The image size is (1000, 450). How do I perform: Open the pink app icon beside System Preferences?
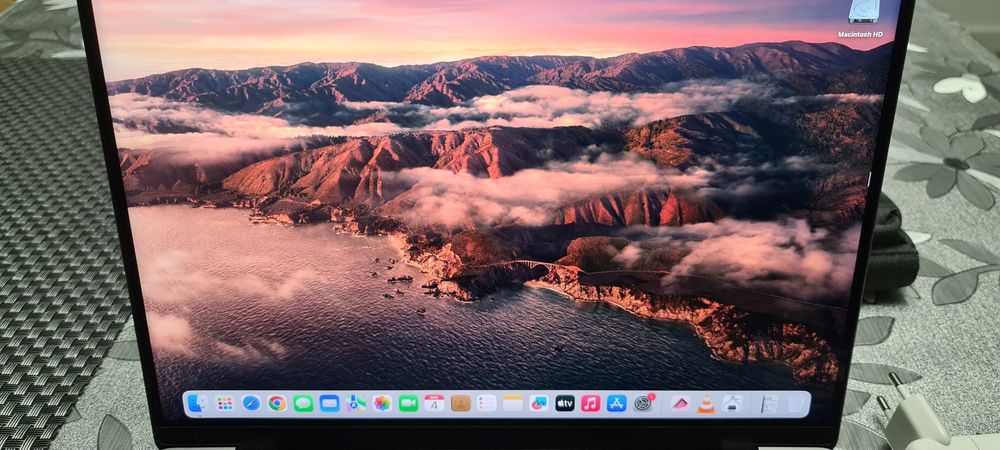[x=680, y=403]
